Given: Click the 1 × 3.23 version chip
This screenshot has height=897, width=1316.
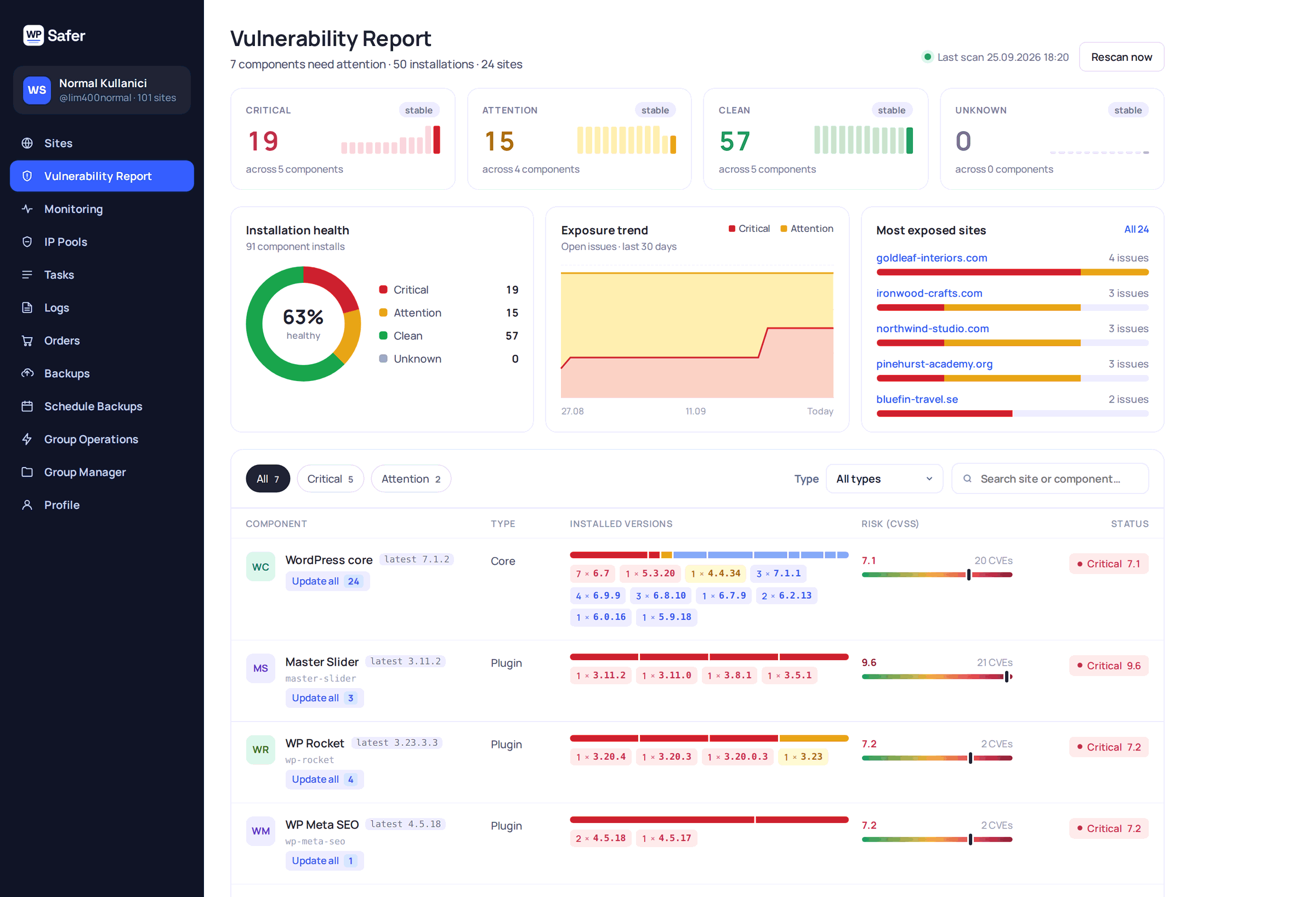Looking at the screenshot, I should pyautogui.click(x=803, y=757).
